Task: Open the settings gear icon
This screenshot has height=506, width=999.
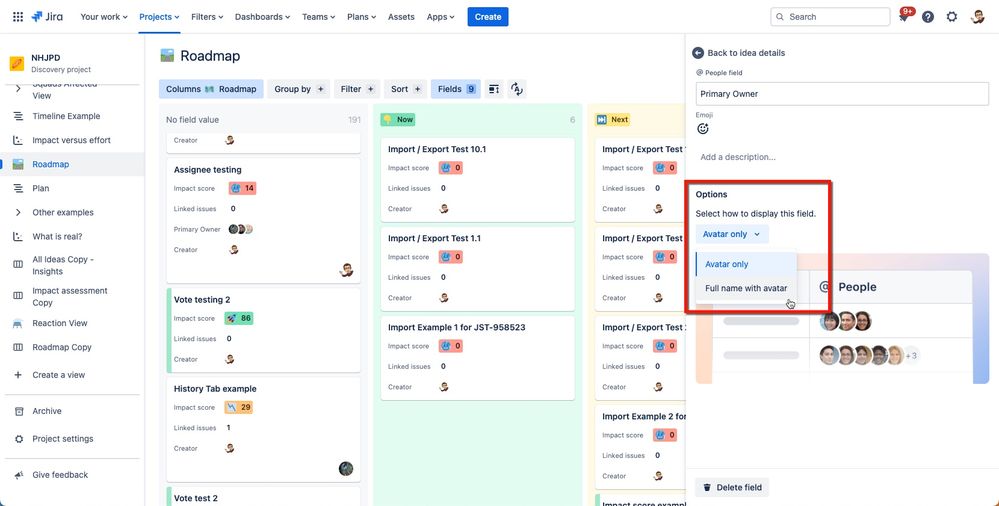Action: (x=952, y=17)
